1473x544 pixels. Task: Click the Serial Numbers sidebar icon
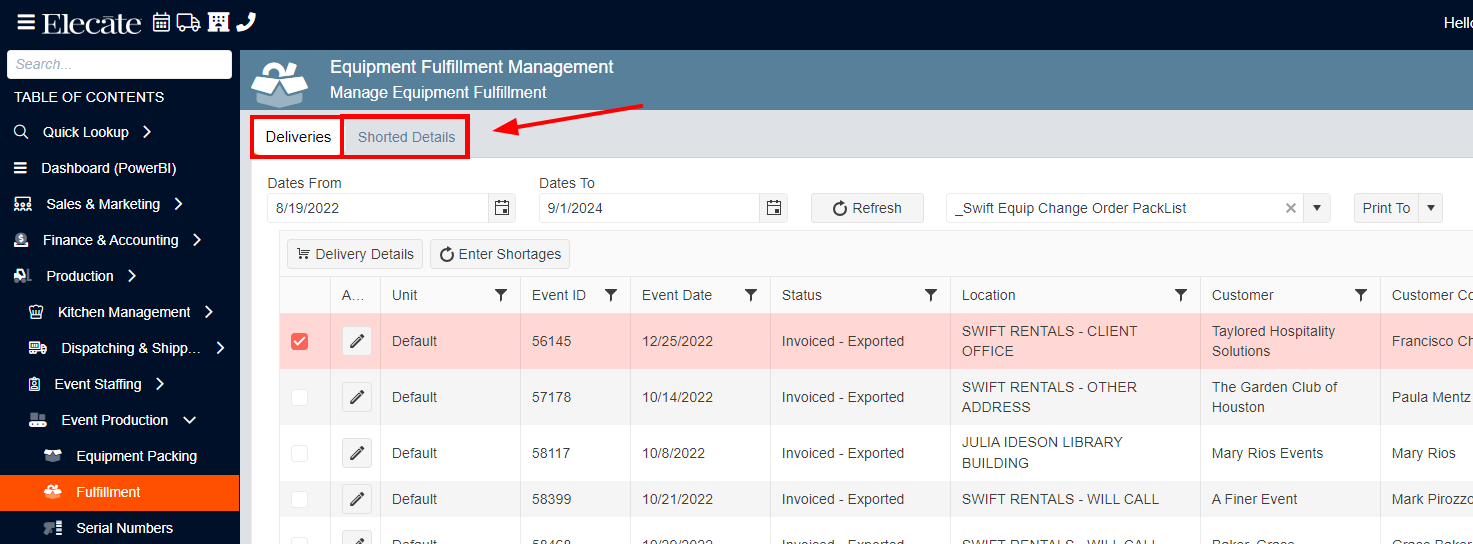click(53, 528)
